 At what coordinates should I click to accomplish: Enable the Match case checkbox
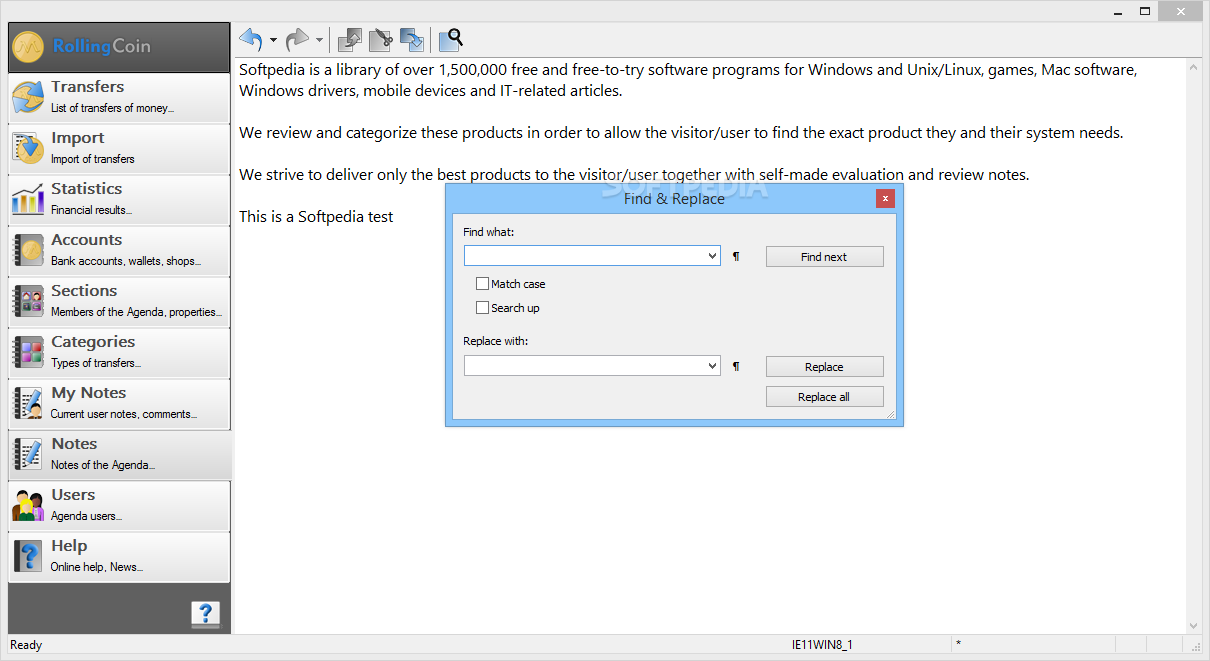483,284
